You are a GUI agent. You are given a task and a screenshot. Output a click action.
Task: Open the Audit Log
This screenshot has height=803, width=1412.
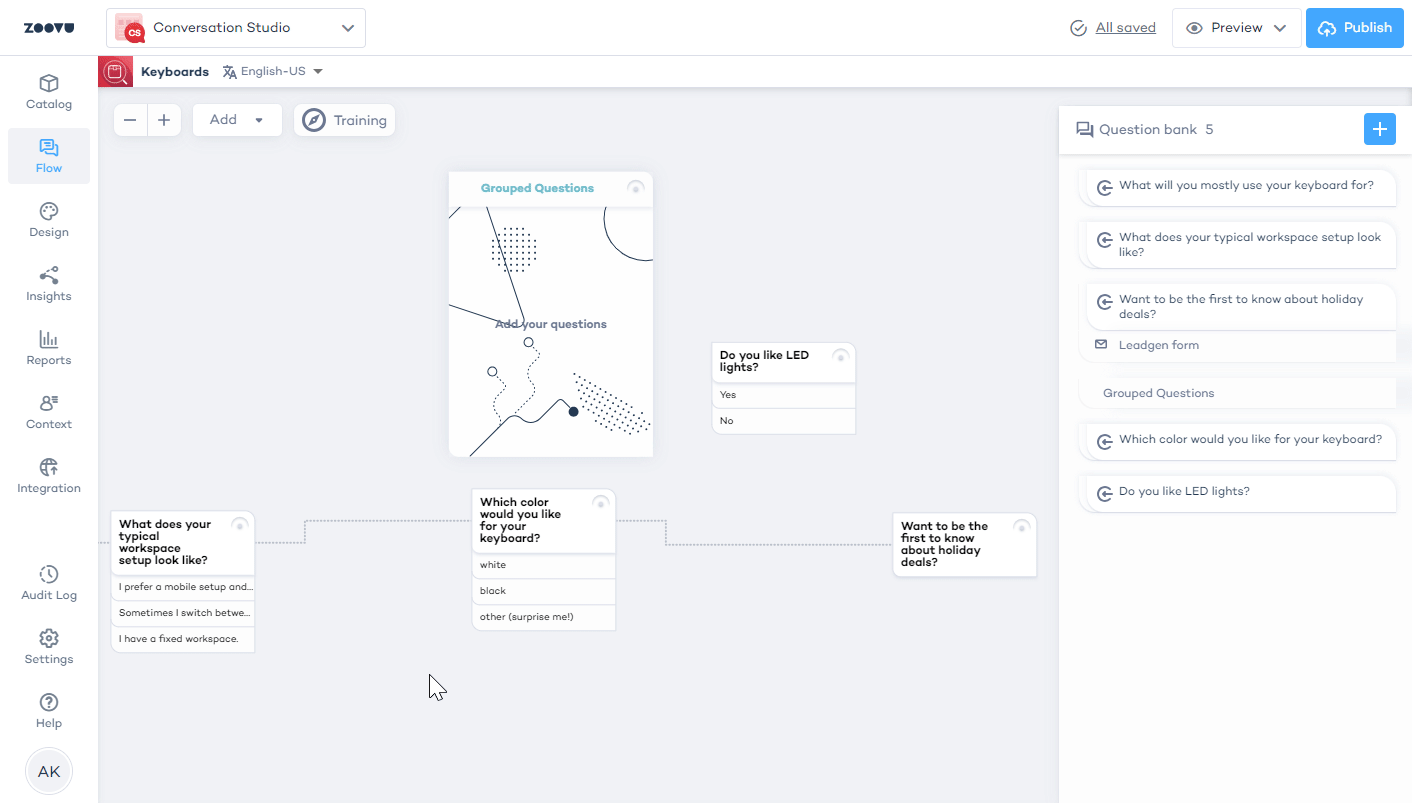[x=49, y=583]
